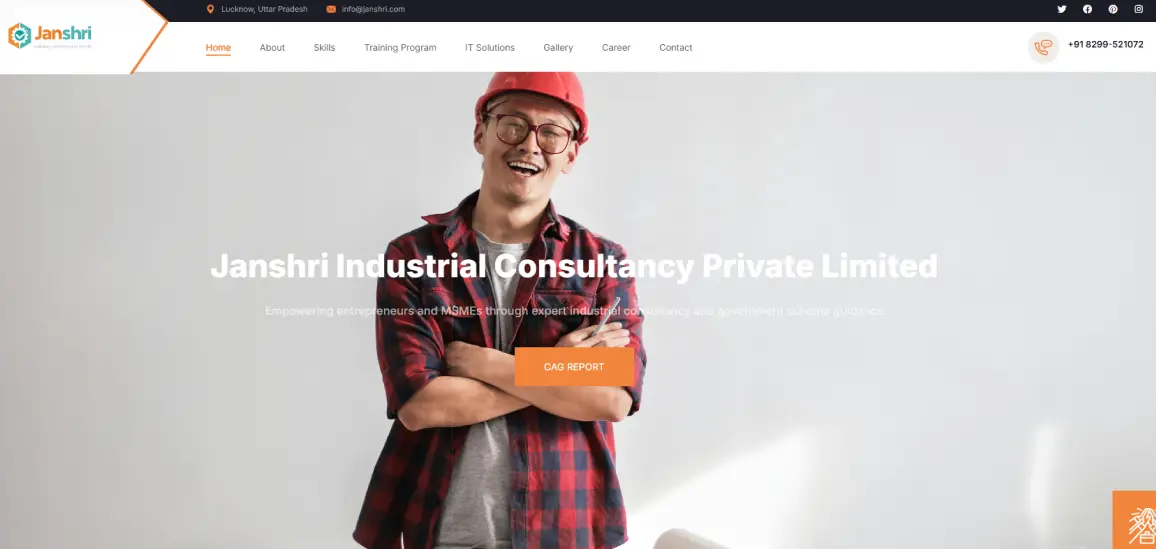Click the Janshri logo
Viewport: 1156px width, 549px height.
(x=49, y=35)
